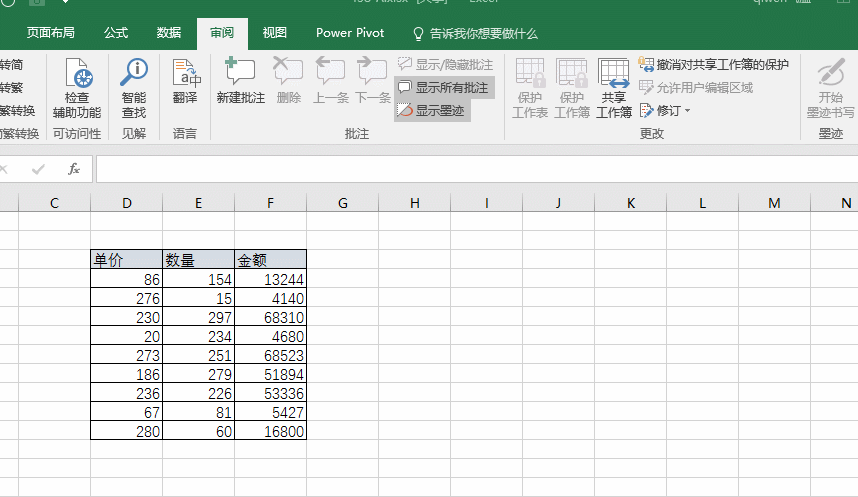Select column header H
The height and width of the screenshot is (497, 858).
click(x=415, y=203)
